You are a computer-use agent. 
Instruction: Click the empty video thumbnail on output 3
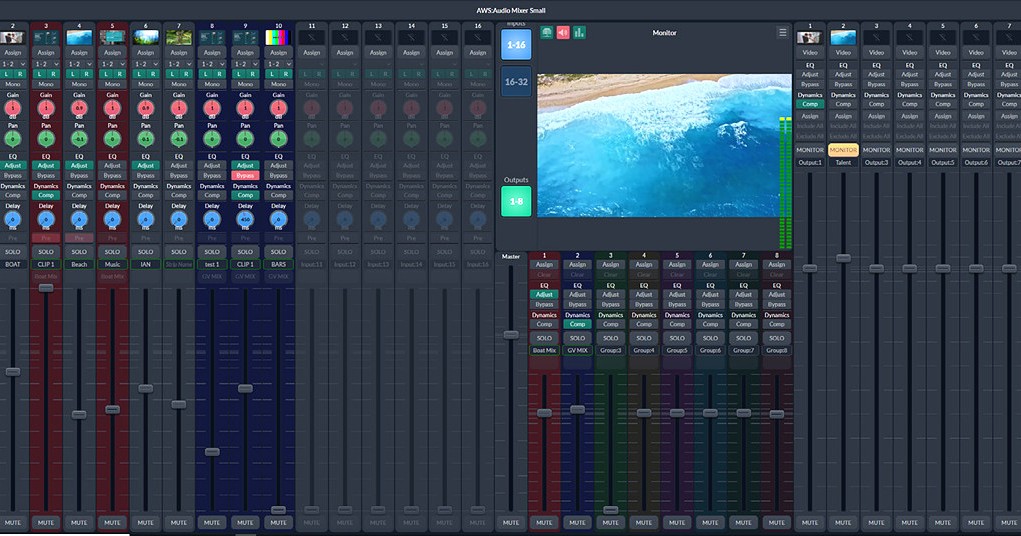[x=876, y=38]
